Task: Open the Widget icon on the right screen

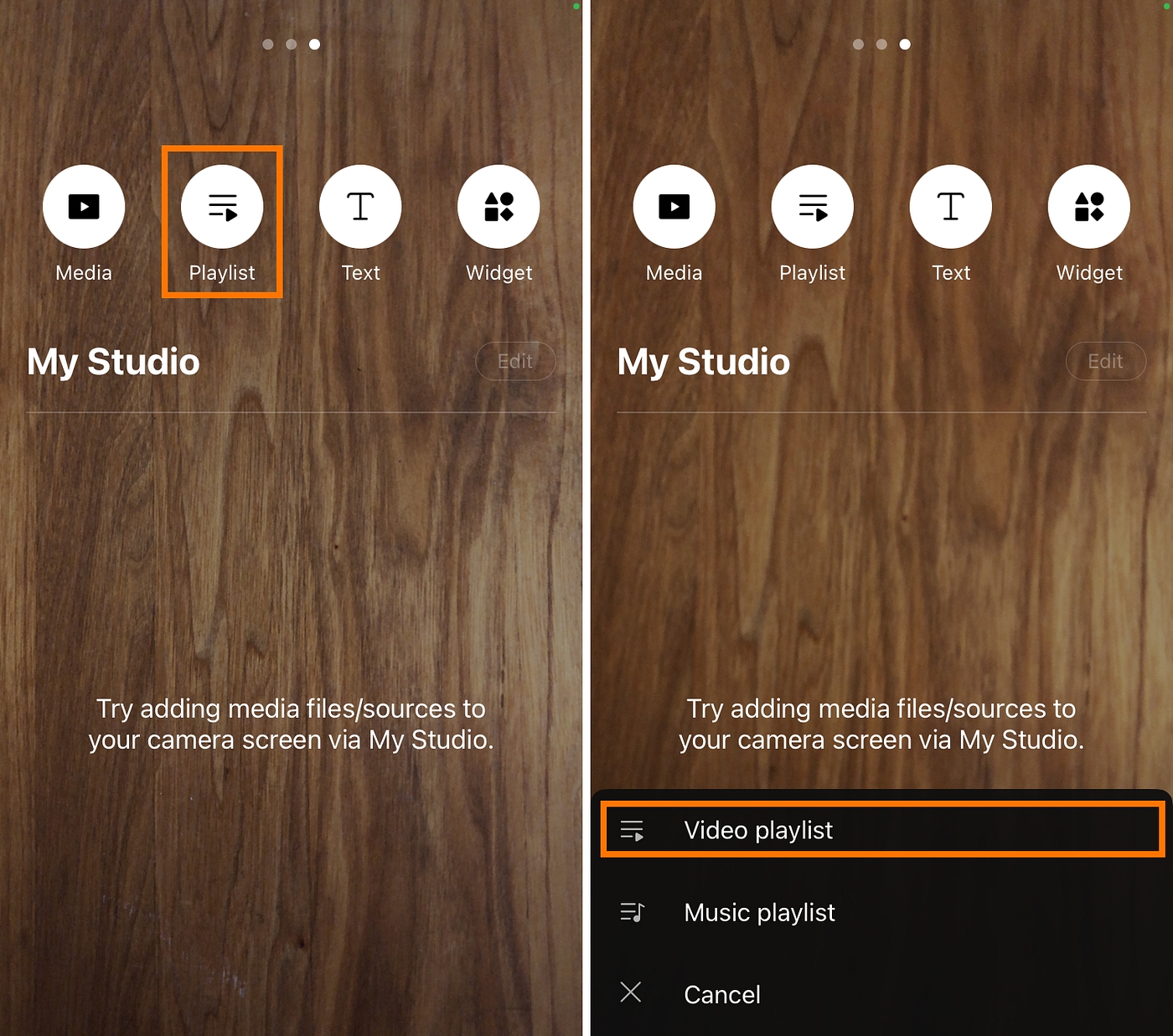Action: 1088,207
